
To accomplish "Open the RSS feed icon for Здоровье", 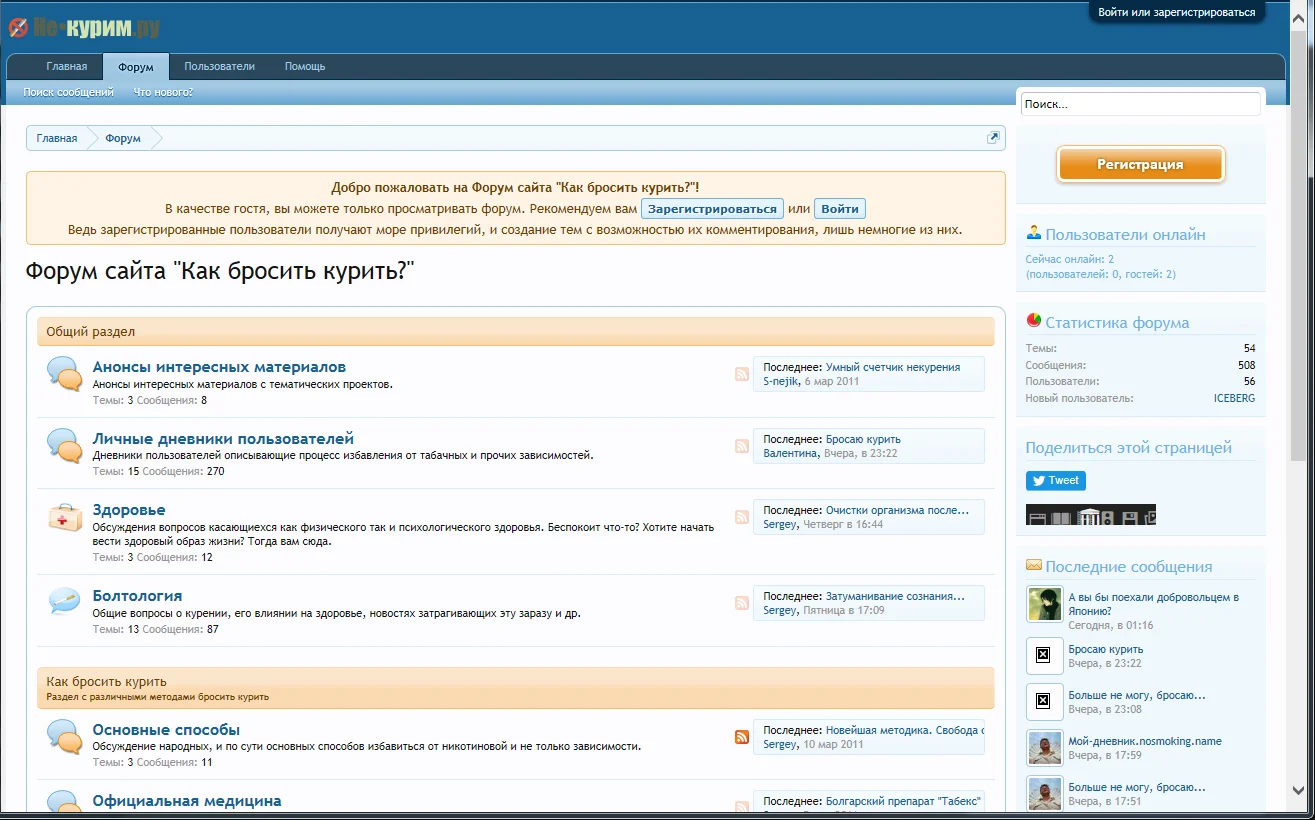I will (741, 517).
